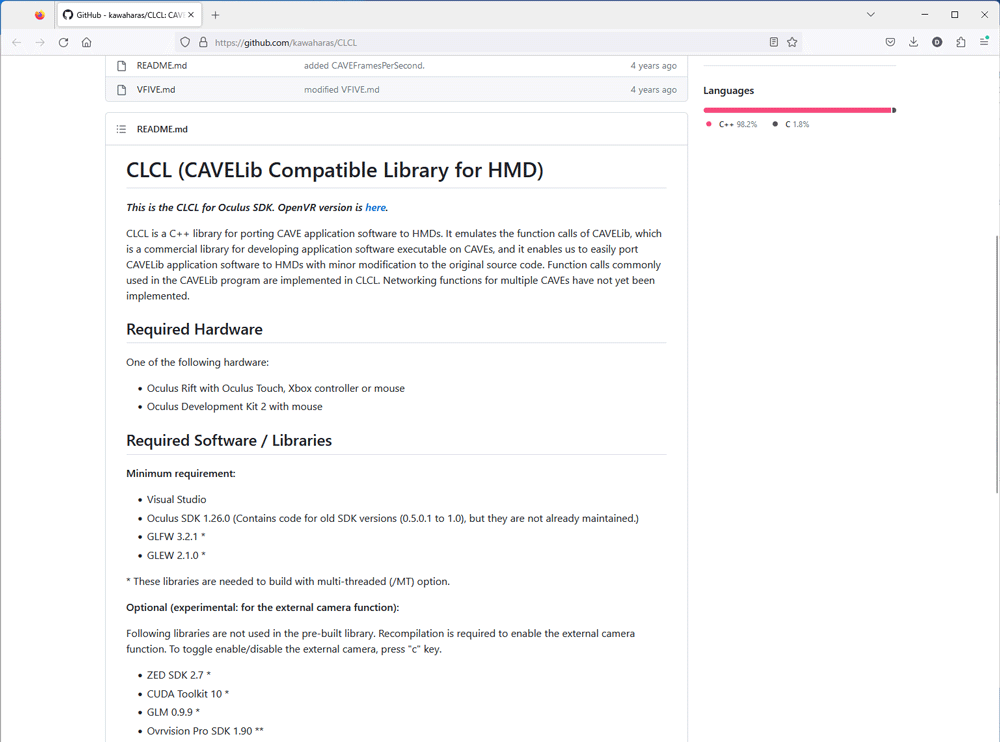This screenshot has width=1000, height=742.
Task: Click the README.md title in the readme header
Action: tap(162, 129)
